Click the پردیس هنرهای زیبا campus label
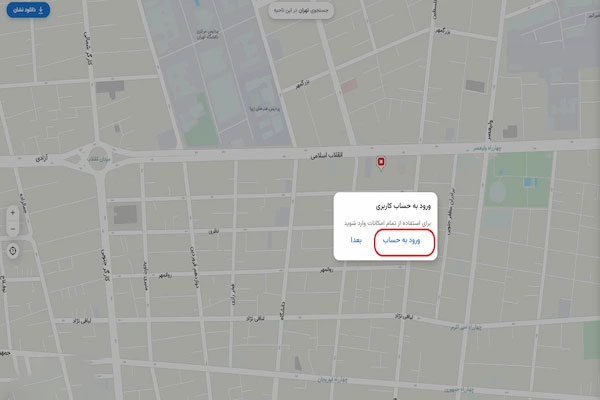This screenshot has height=400, width=600. (x=264, y=109)
